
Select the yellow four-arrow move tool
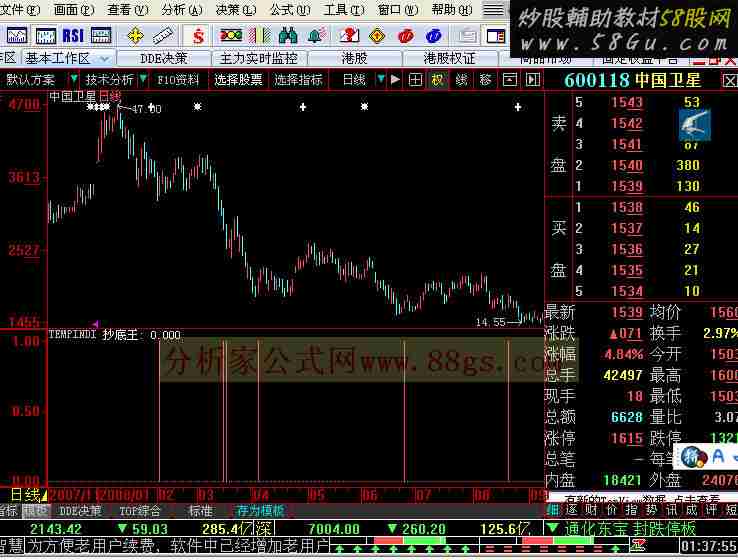point(135,36)
